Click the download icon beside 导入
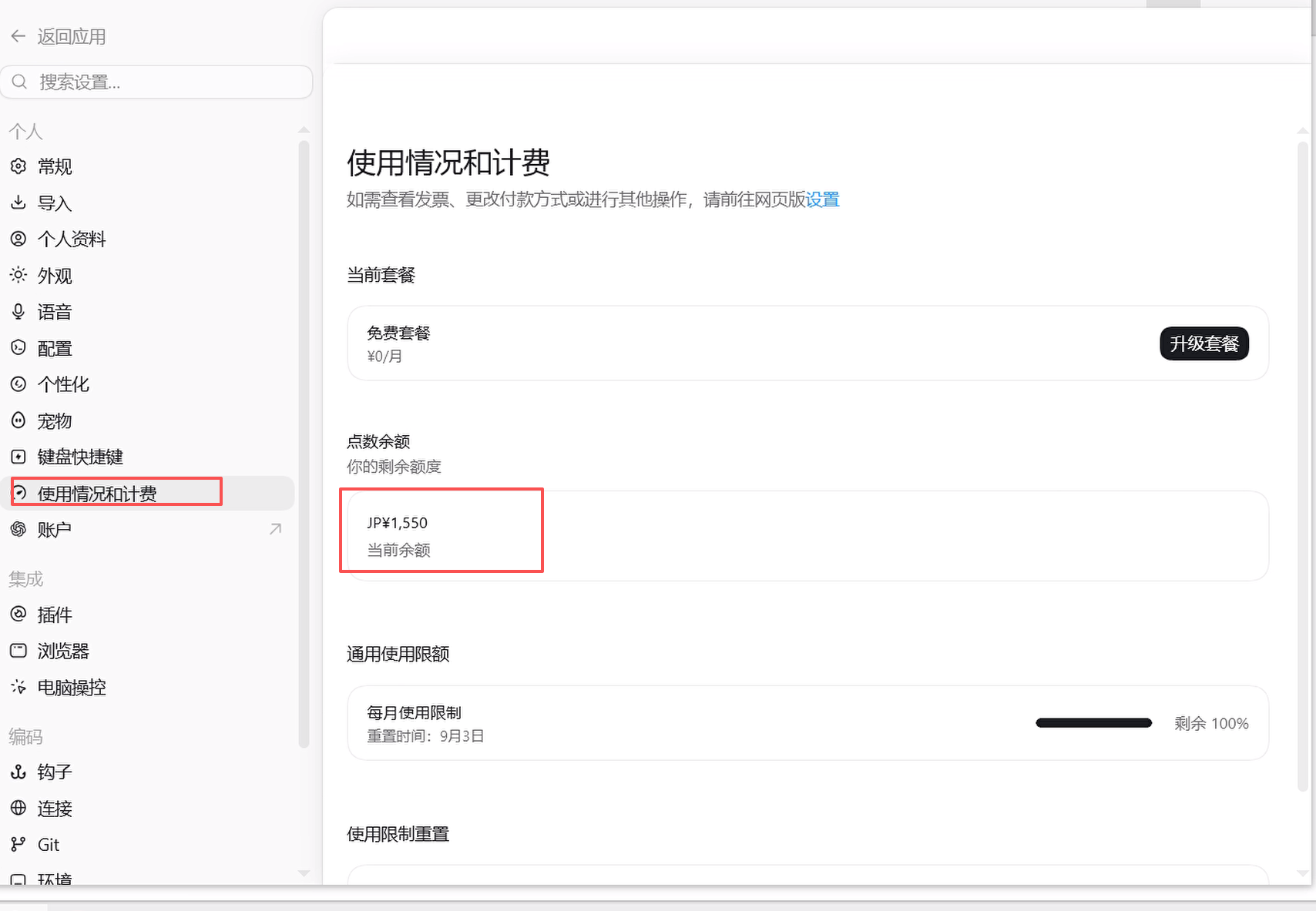Screen dimensions: 1316x911 pyautogui.click(x=18, y=203)
